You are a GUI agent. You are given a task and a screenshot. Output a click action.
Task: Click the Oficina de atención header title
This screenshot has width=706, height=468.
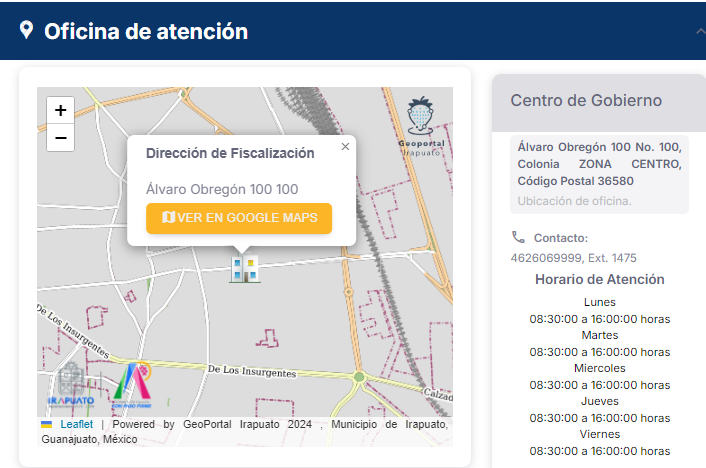pos(146,32)
